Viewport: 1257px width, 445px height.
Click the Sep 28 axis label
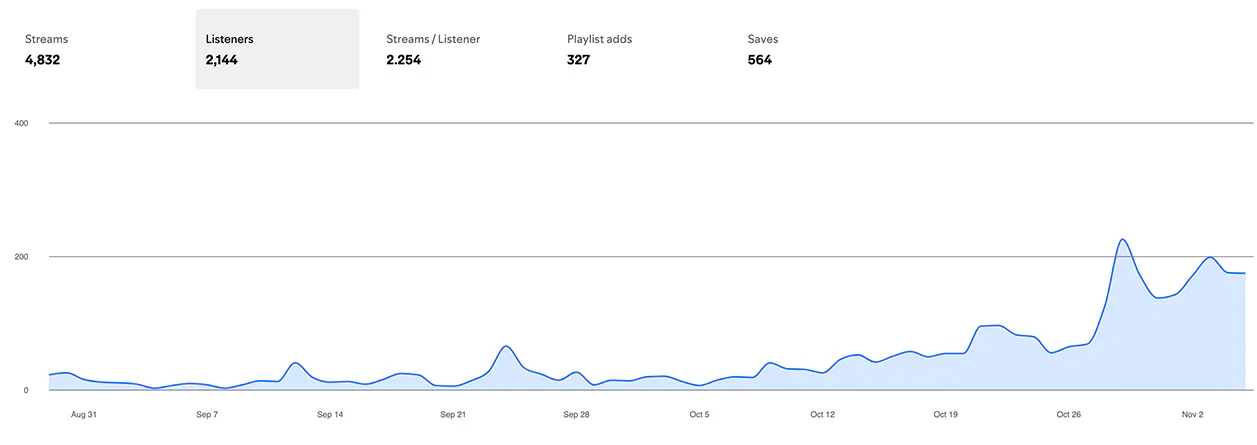(x=576, y=414)
